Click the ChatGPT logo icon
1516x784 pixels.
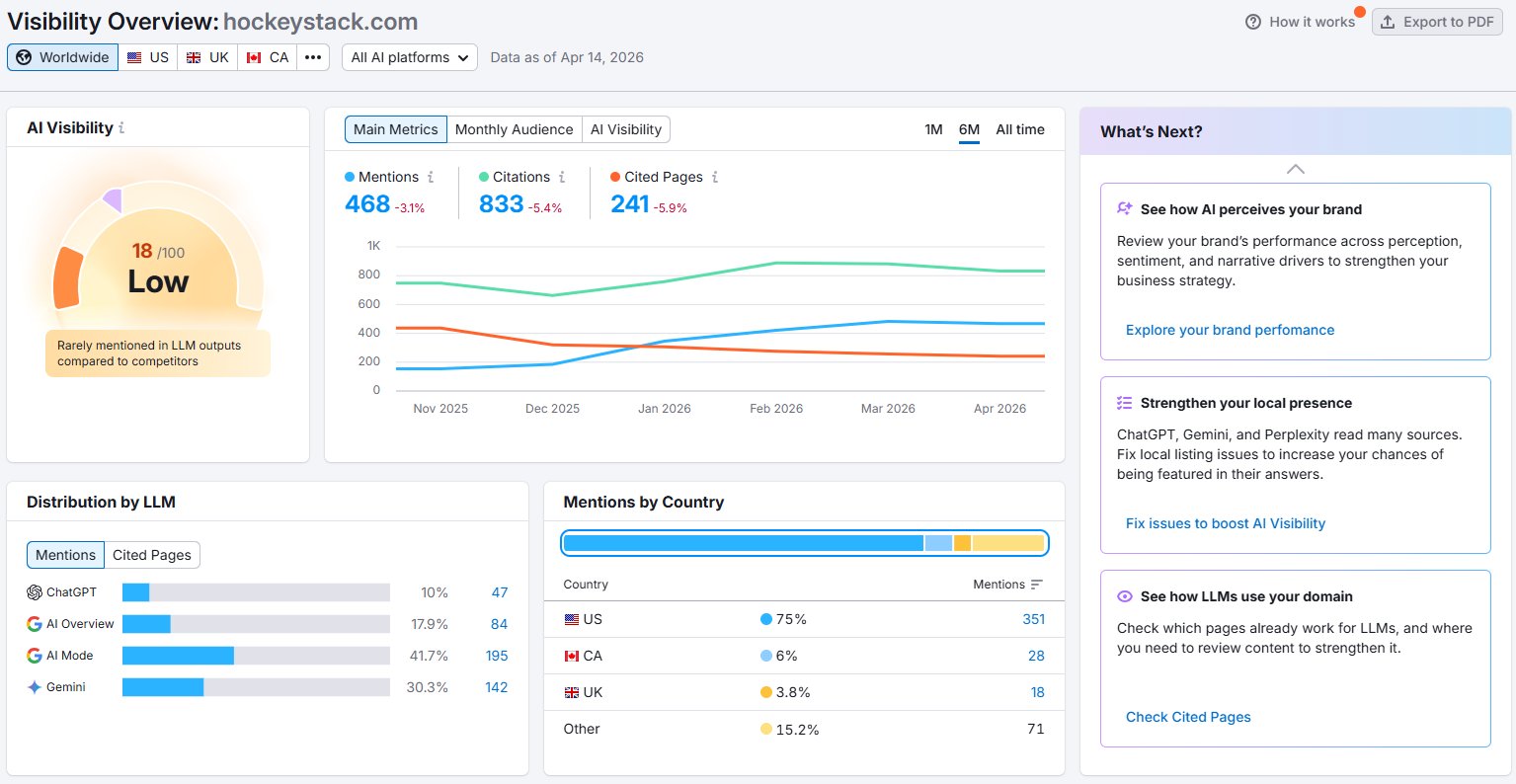coord(35,592)
